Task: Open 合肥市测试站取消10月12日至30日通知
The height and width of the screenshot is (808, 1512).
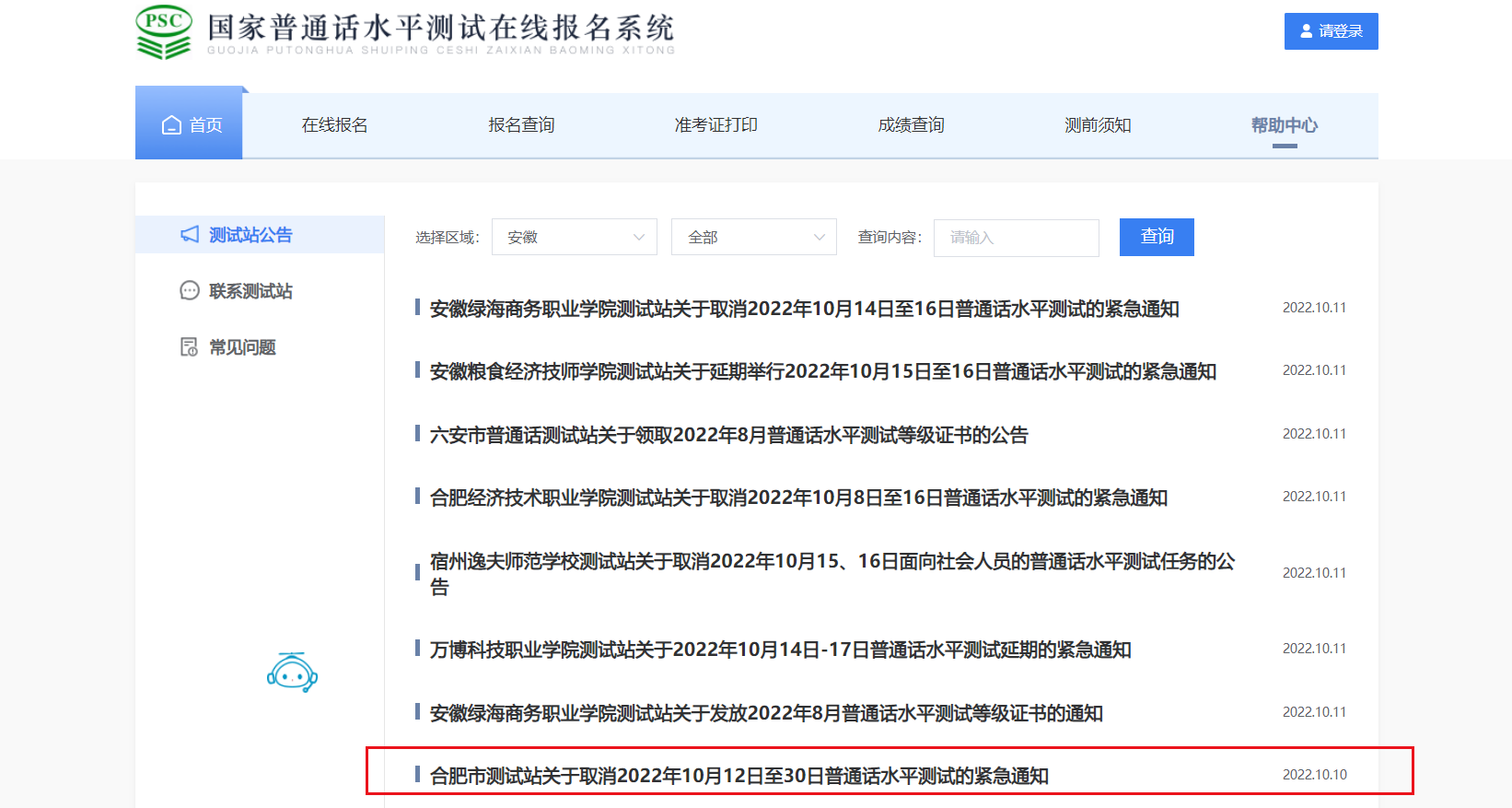Action: click(739, 776)
